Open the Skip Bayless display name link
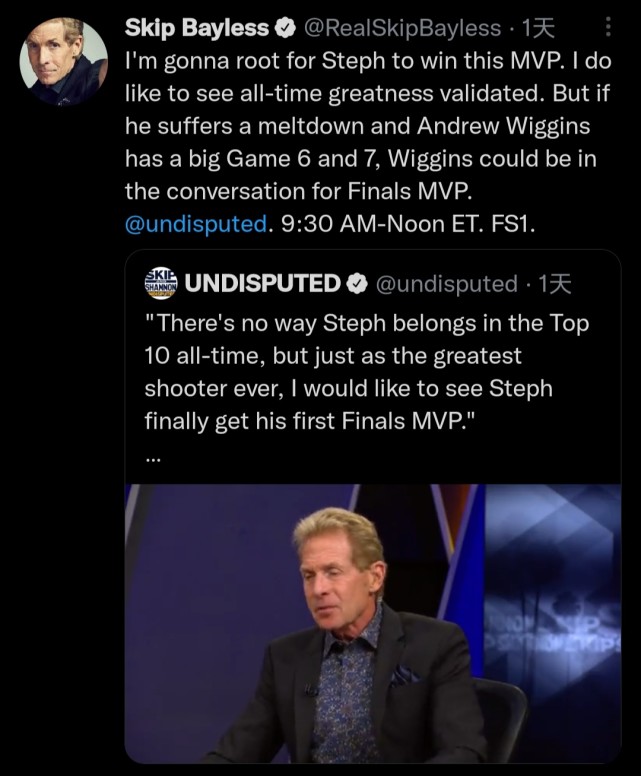Screen dimensions: 641x776 click(196, 29)
